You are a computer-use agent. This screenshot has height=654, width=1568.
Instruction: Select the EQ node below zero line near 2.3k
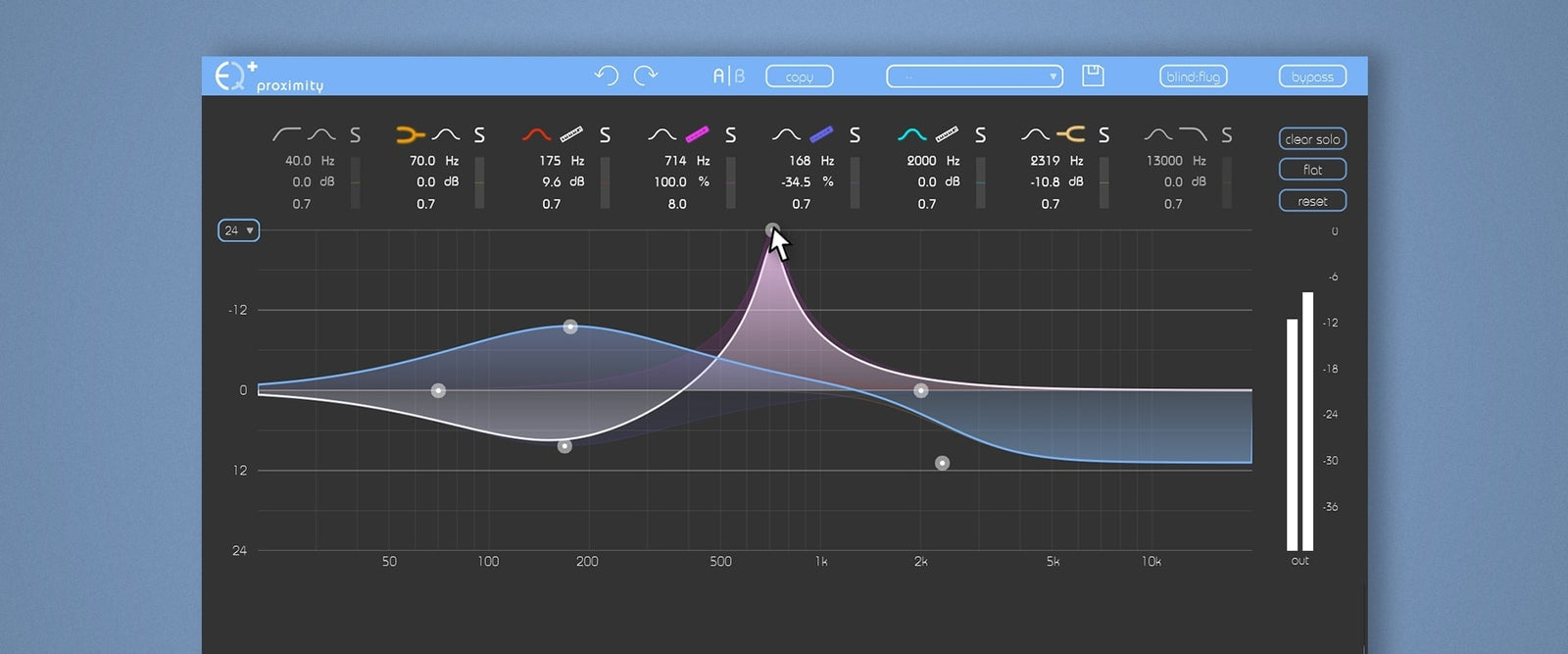tap(942, 463)
